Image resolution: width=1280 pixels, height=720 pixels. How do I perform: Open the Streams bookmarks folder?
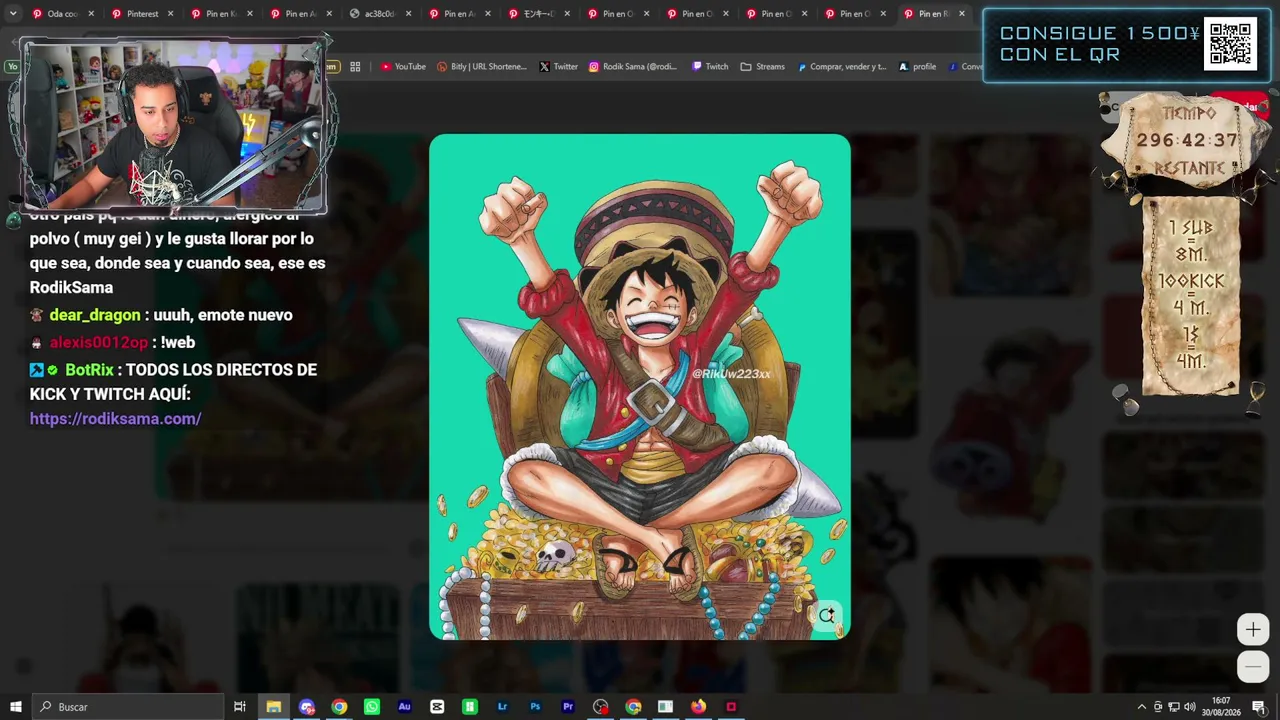coord(763,67)
